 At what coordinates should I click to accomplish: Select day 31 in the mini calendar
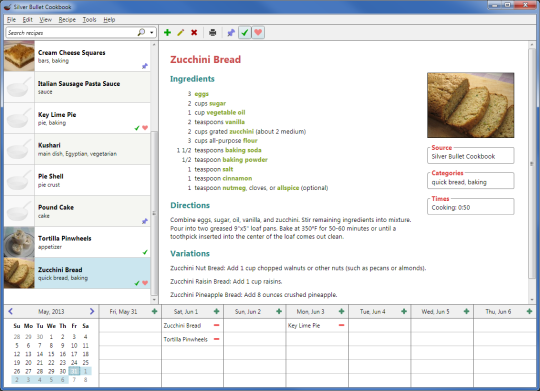coord(74,371)
